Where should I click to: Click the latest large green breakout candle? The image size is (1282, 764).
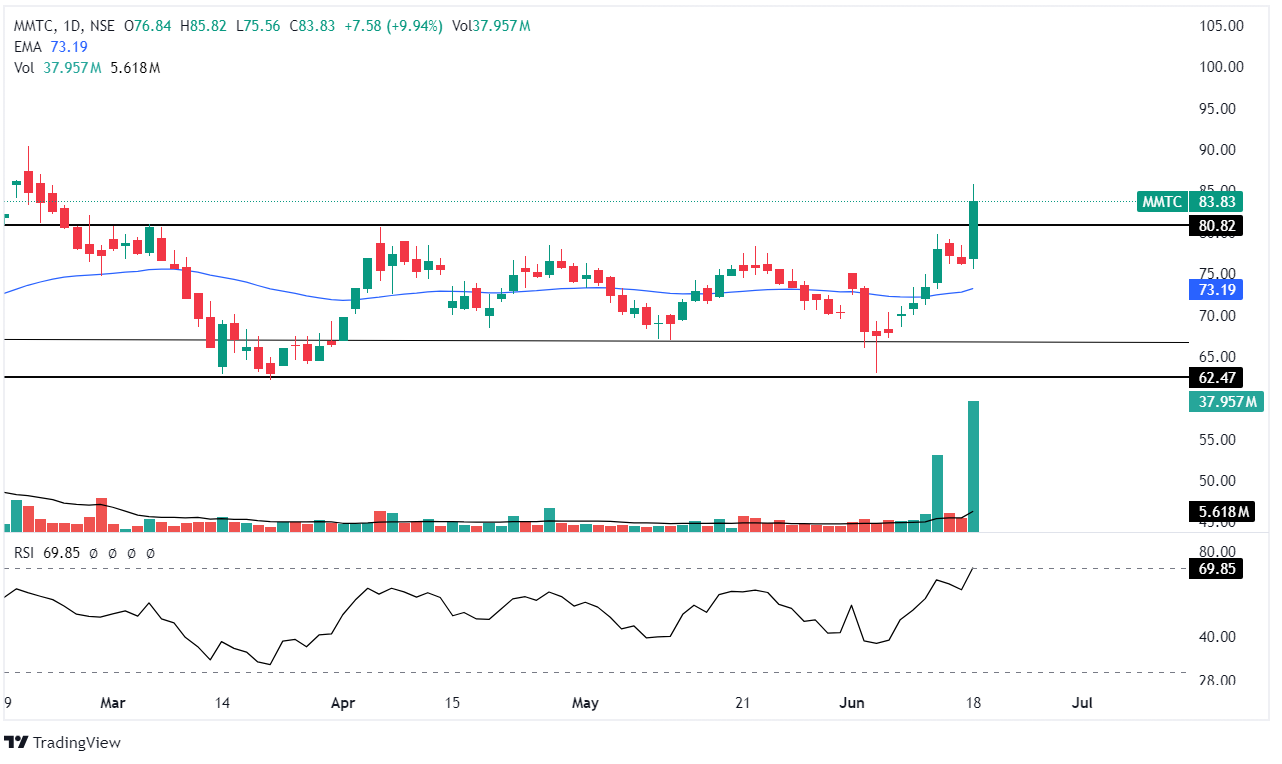coord(973,230)
